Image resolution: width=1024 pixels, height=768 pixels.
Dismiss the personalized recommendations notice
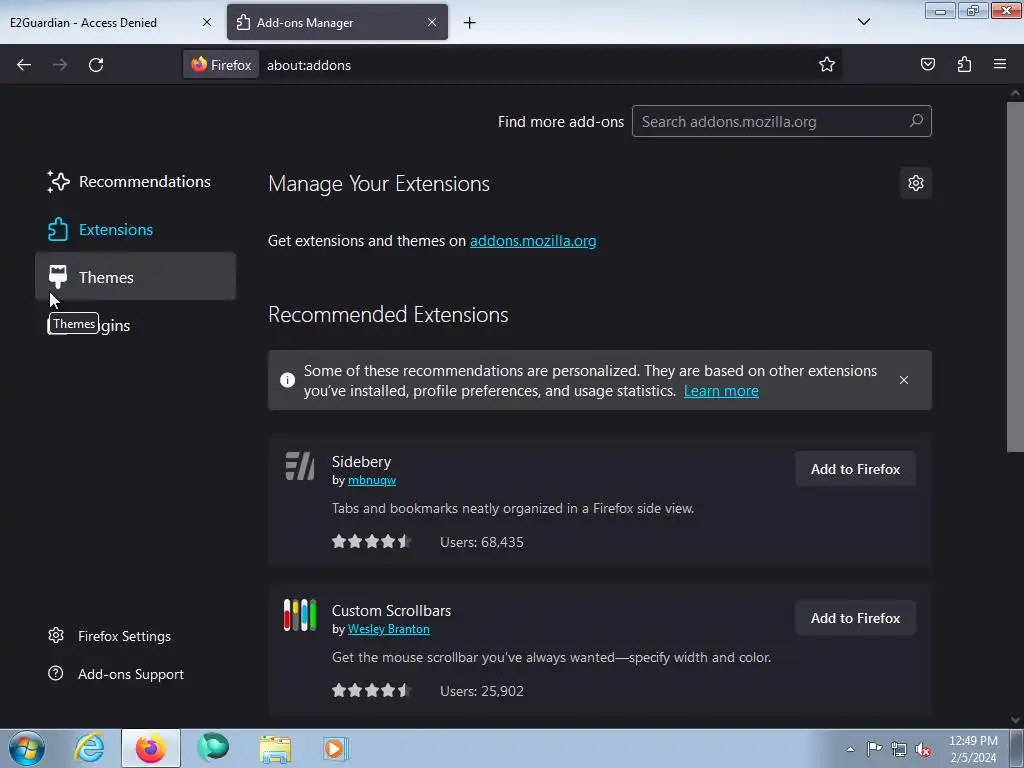(904, 380)
